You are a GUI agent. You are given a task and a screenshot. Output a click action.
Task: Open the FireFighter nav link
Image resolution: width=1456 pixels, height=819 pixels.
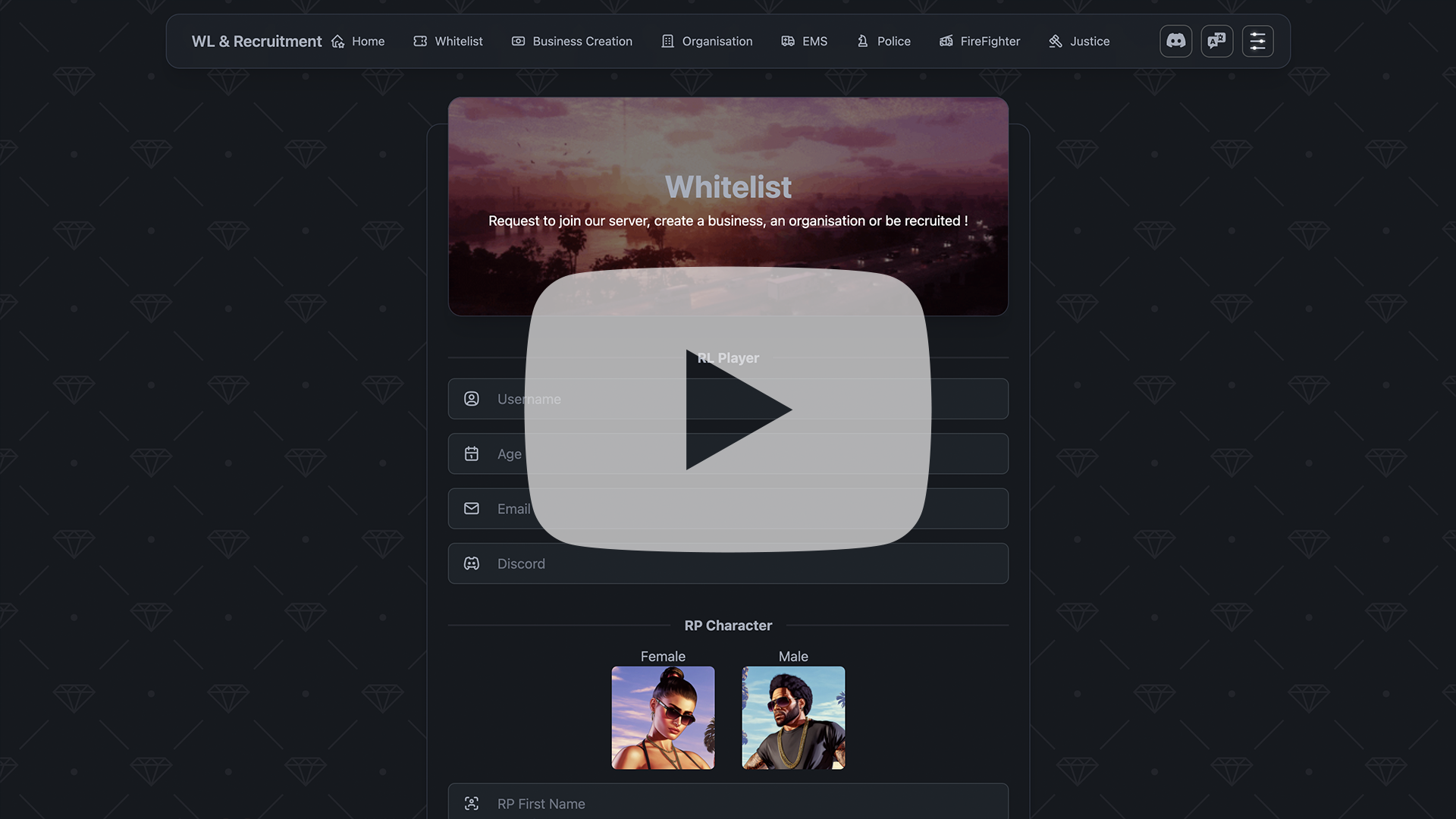pos(980,41)
